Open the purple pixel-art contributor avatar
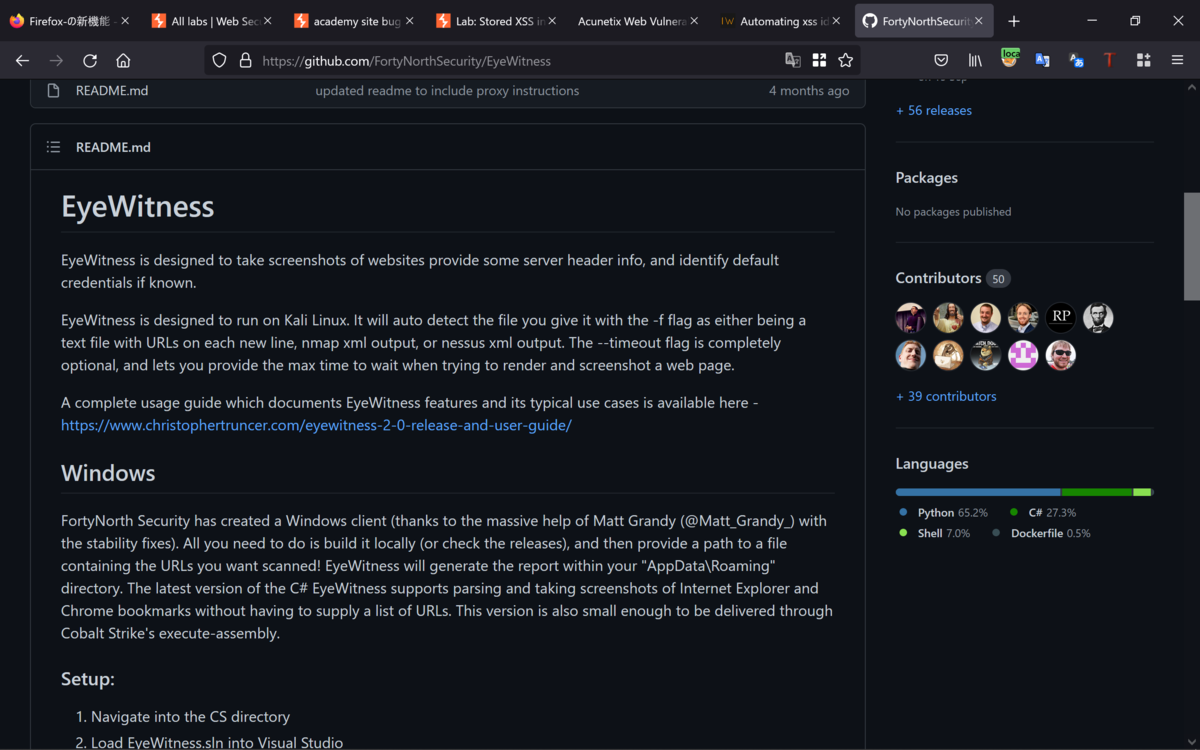Viewport: 1200px width, 750px height. [x=1023, y=355]
